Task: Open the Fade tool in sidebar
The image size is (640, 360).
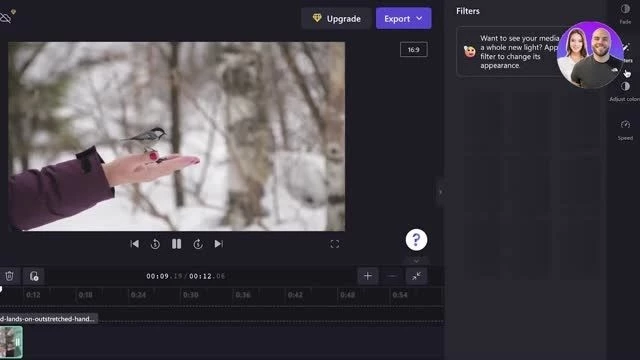Action: 625,13
